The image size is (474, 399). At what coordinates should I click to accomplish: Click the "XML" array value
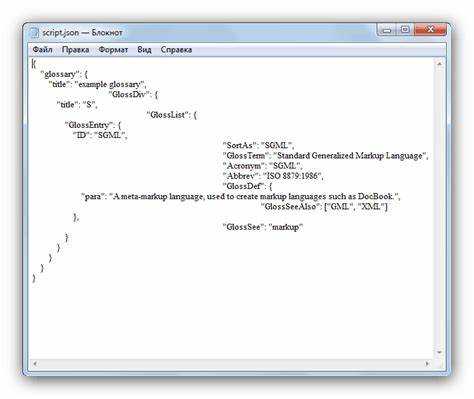click(371, 207)
